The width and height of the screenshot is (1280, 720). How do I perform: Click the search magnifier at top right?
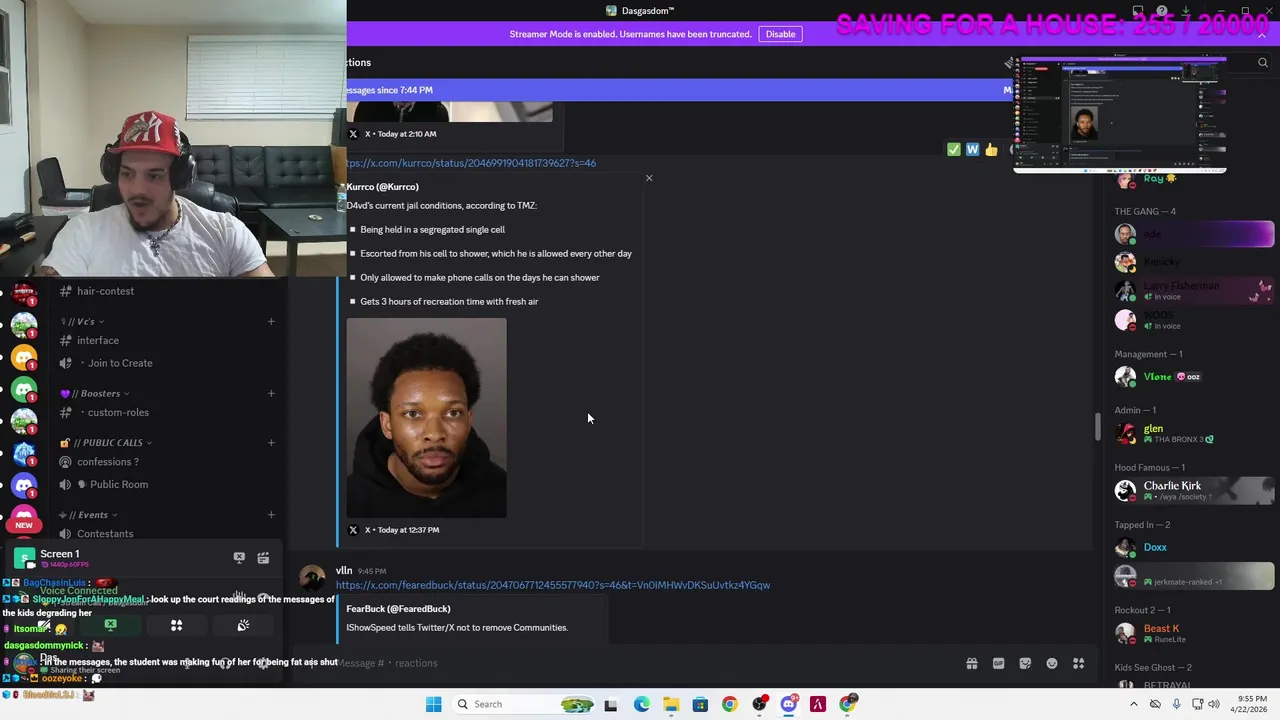pyautogui.click(x=1263, y=62)
